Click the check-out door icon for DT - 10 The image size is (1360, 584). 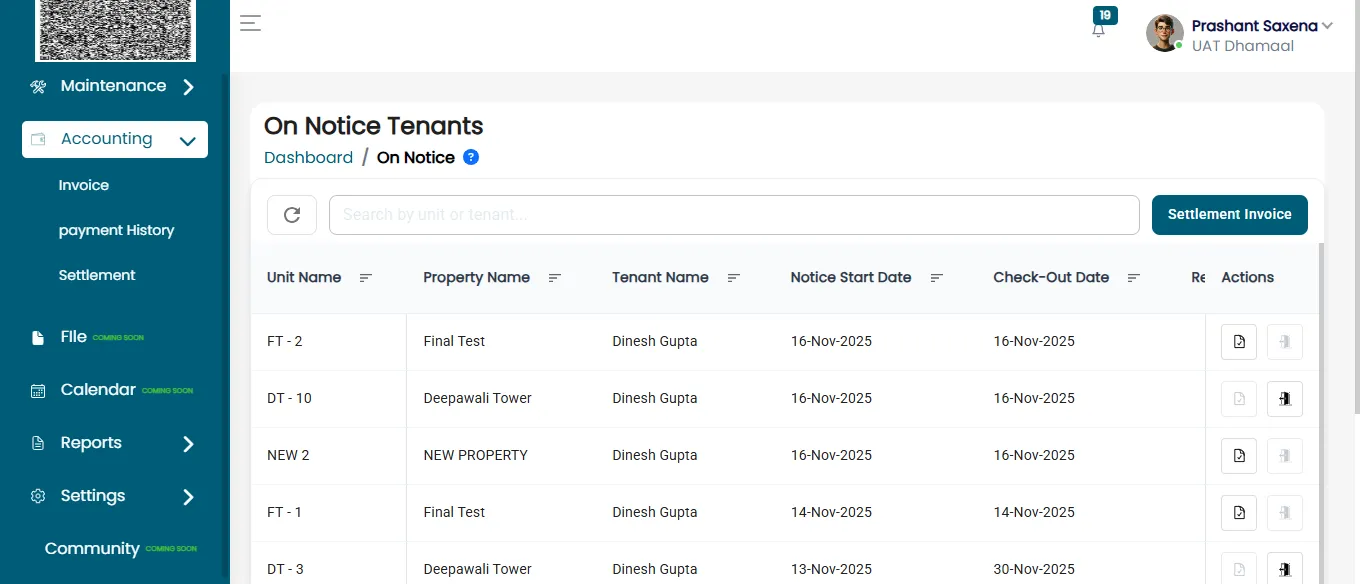click(1285, 399)
